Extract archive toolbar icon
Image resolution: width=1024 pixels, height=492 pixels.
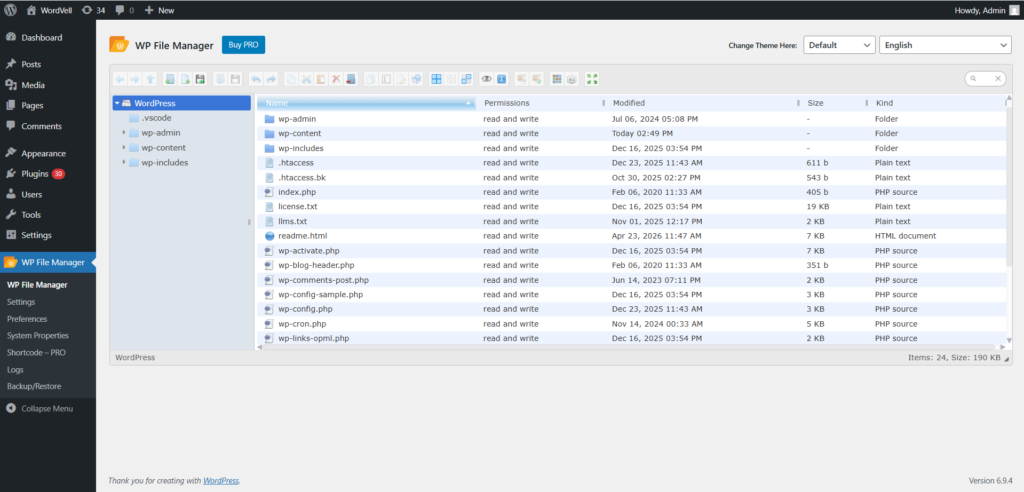[522, 79]
